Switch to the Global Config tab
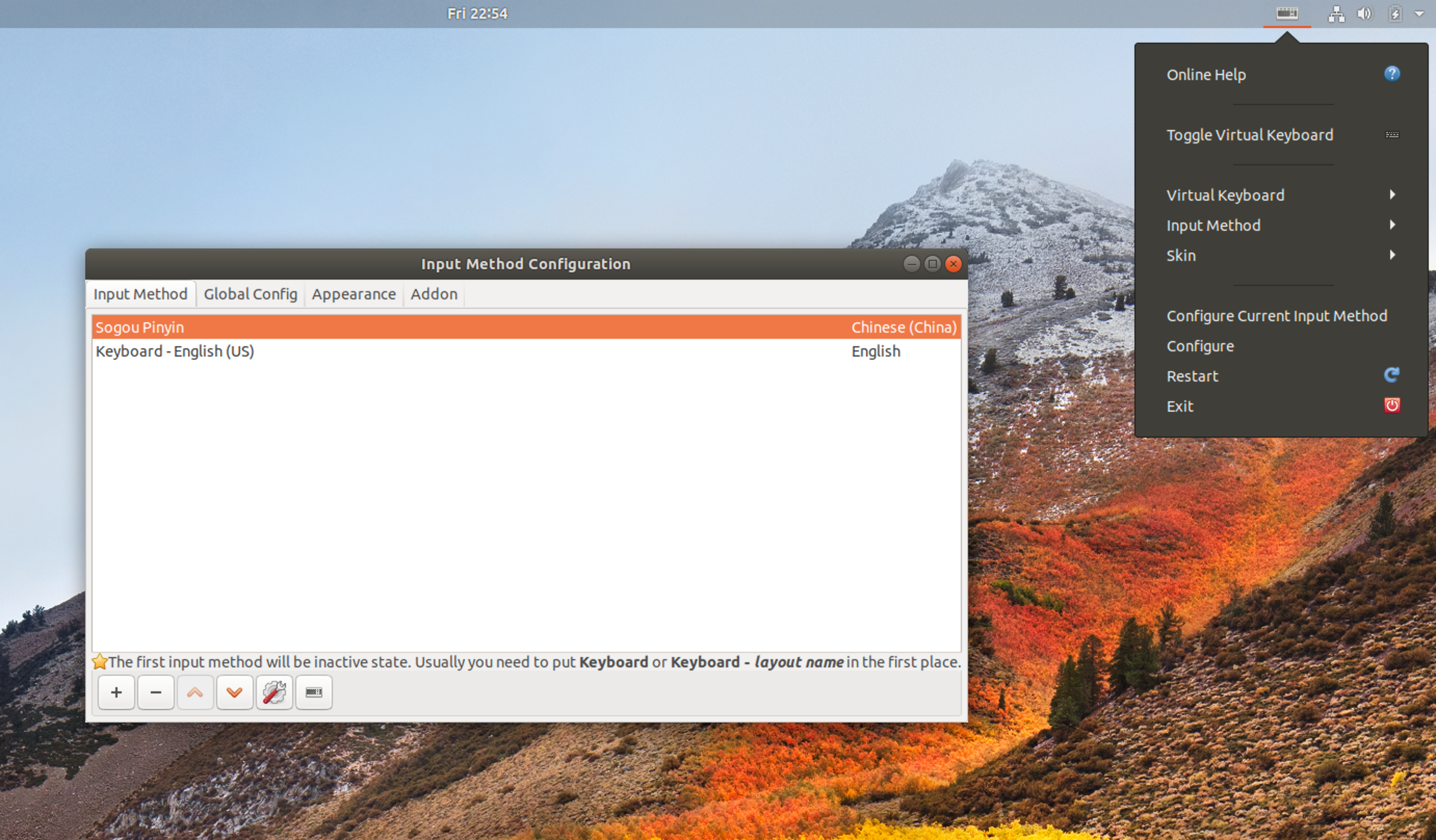Screen dimensions: 1436x840 (250, 294)
